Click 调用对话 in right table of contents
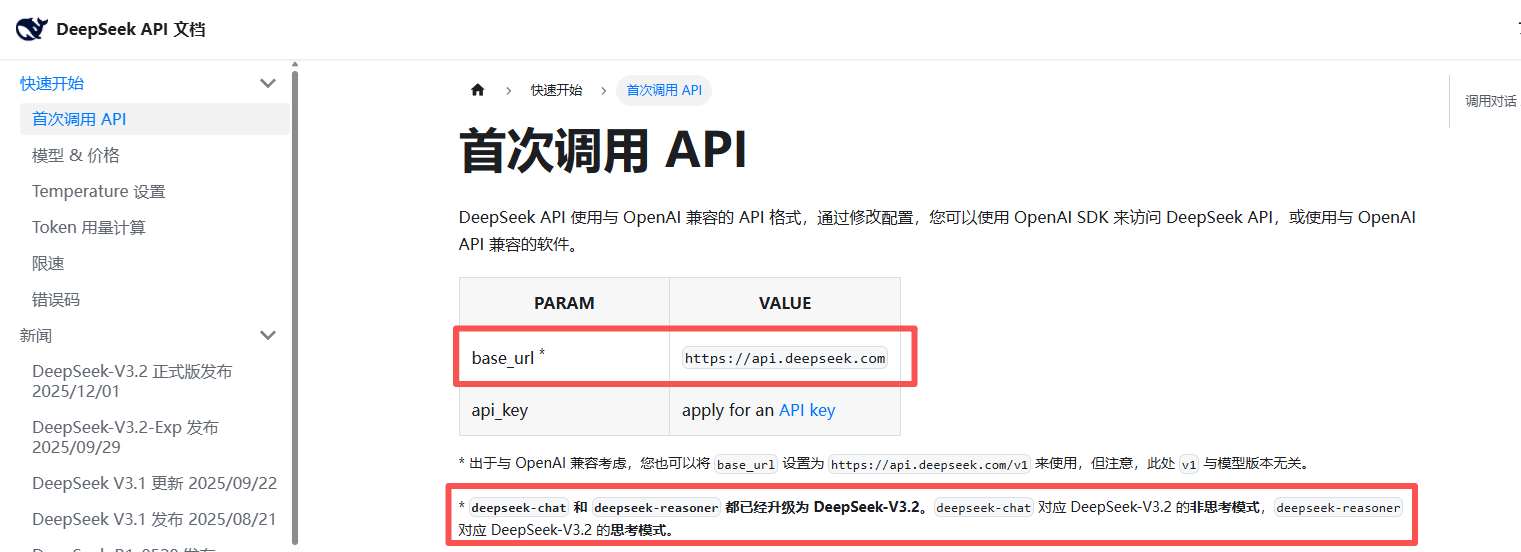This screenshot has width=1521, height=552. [x=1491, y=101]
